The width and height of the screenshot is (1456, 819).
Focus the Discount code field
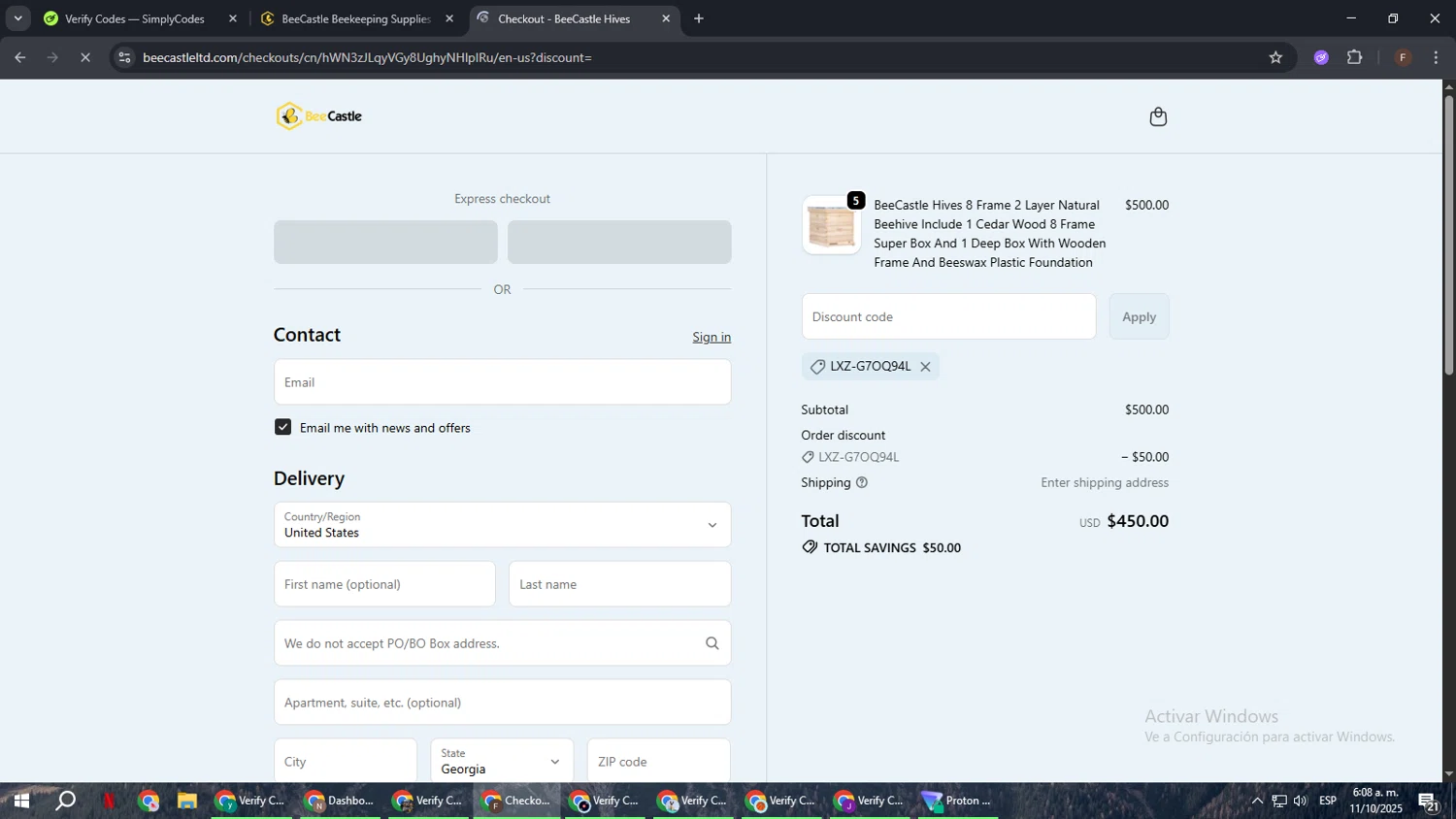point(948,316)
